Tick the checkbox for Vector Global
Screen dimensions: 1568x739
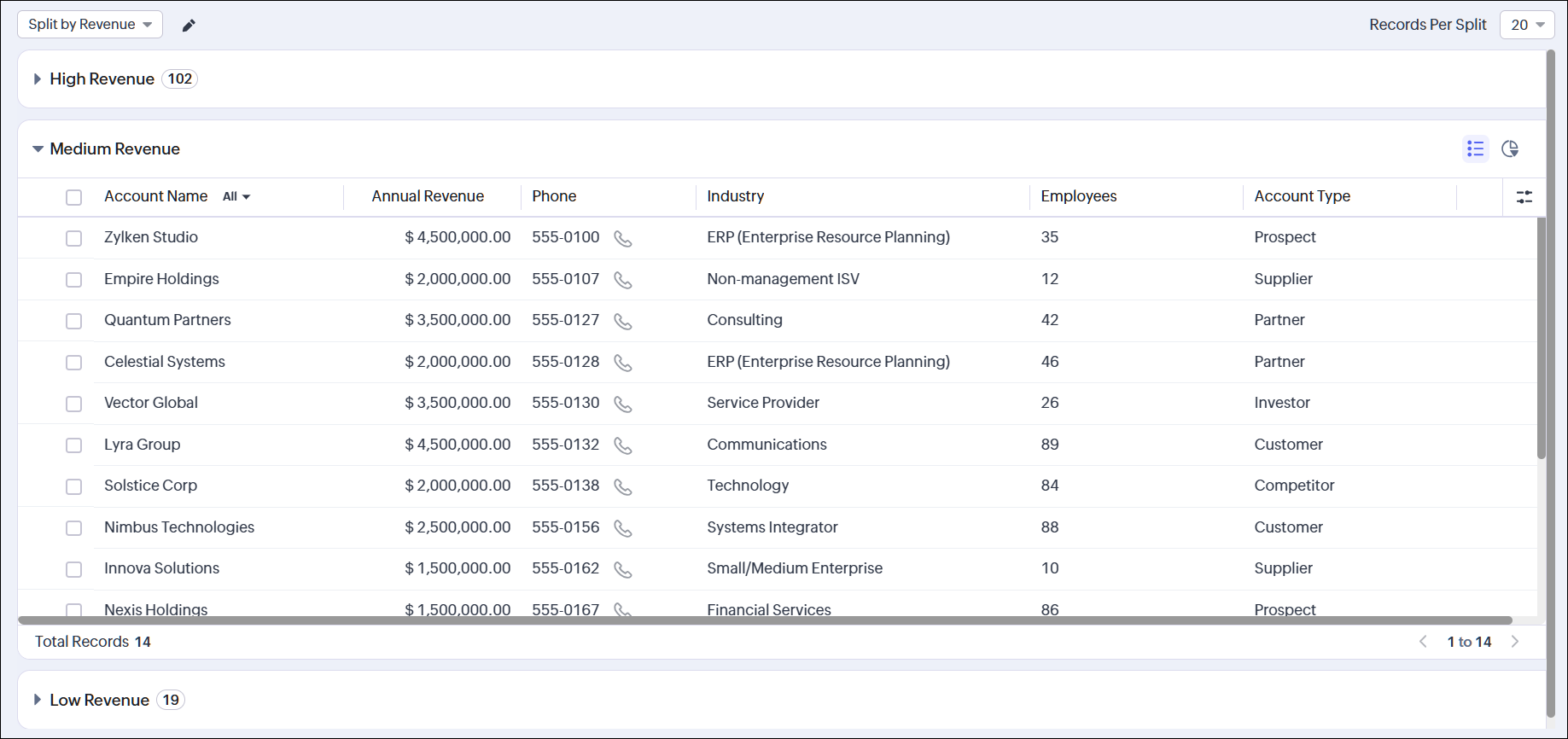tap(74, 404)
